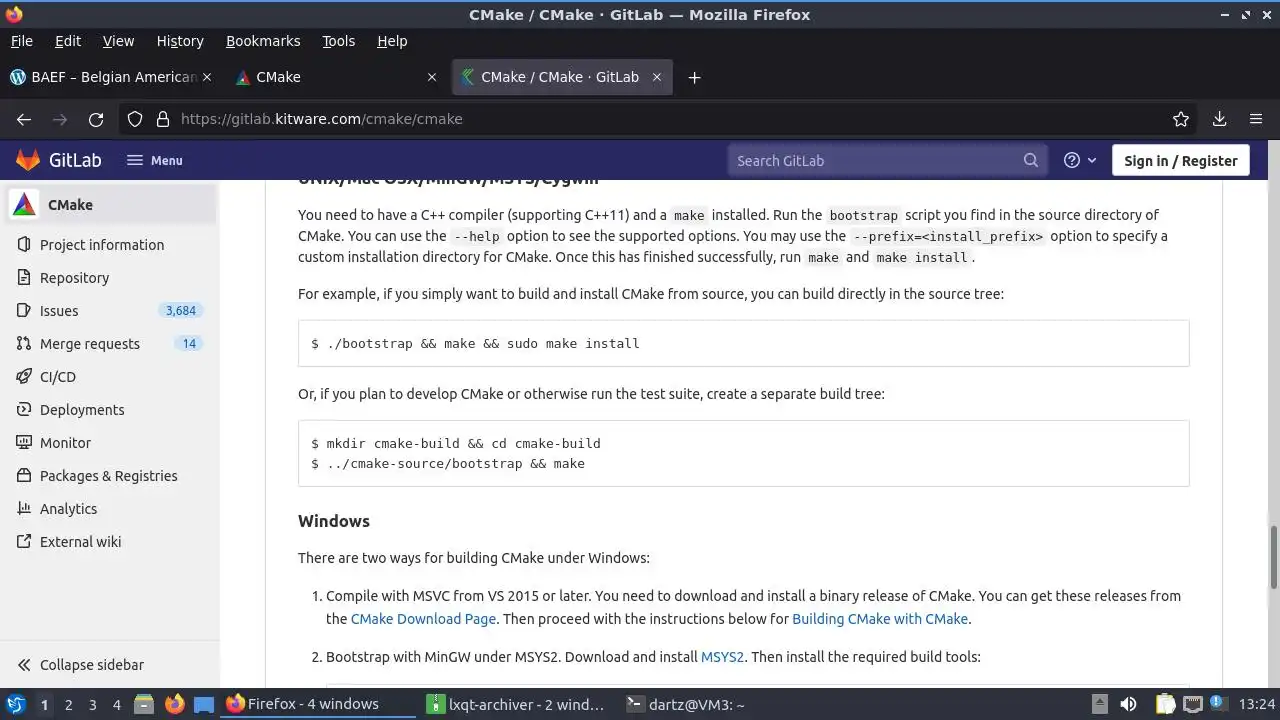
Task: Go back to the previous page
Action: [24, 119]
